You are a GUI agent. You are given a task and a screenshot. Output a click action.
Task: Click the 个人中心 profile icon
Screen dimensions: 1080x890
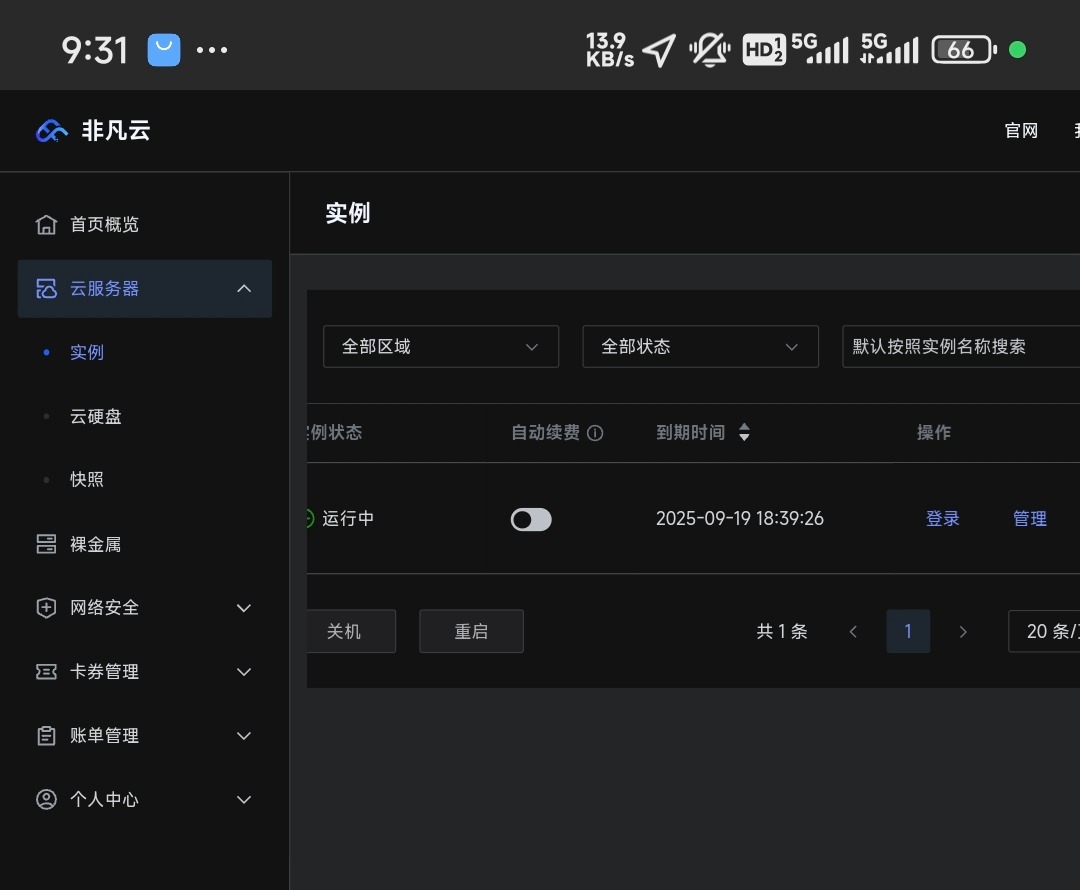tap(46, 799)
